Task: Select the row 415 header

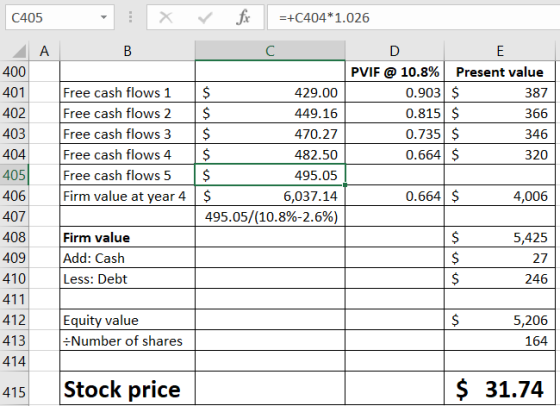Action: pyautogui.click(x=14, y=389)
